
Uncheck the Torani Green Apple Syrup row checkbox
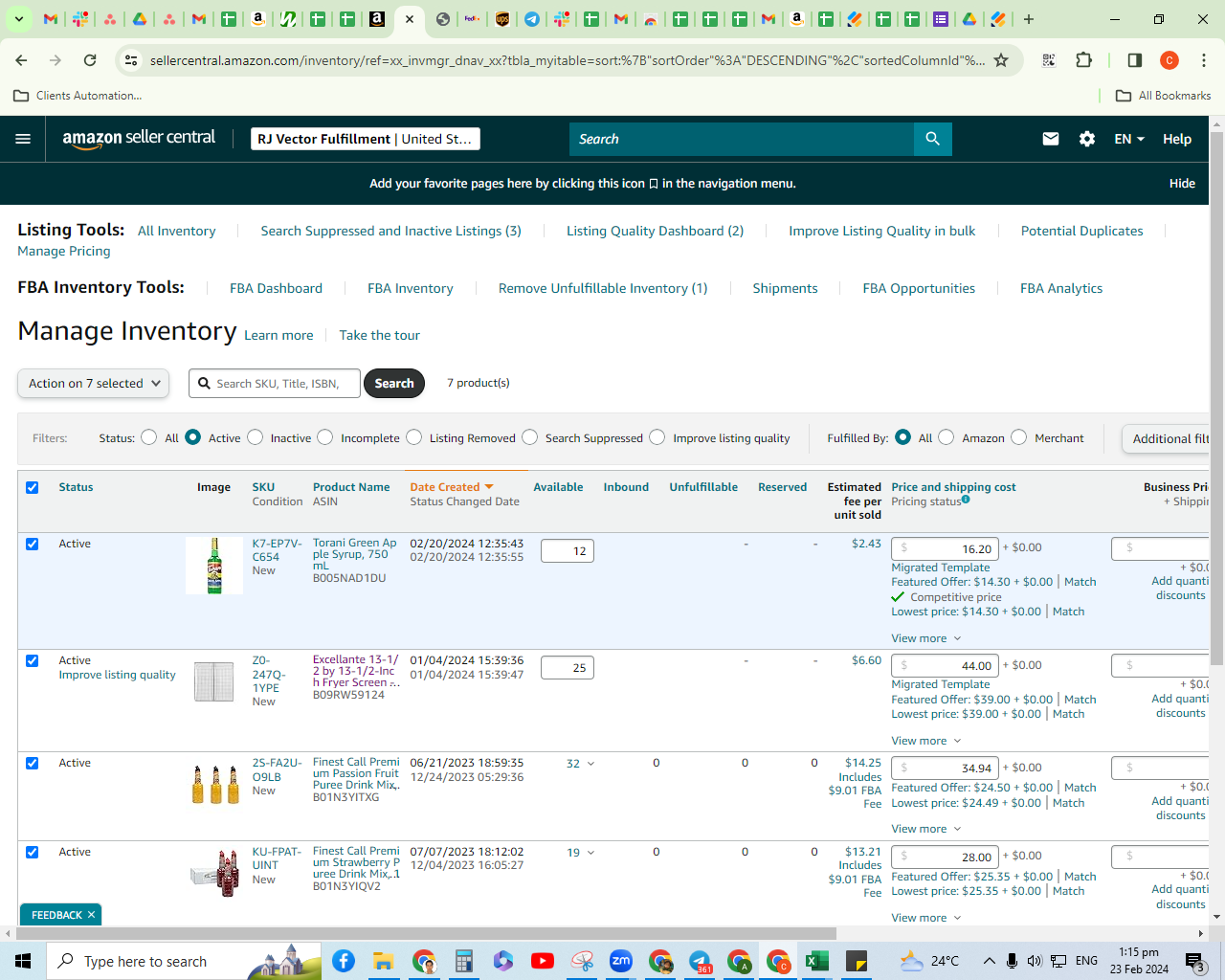[33, 545]
